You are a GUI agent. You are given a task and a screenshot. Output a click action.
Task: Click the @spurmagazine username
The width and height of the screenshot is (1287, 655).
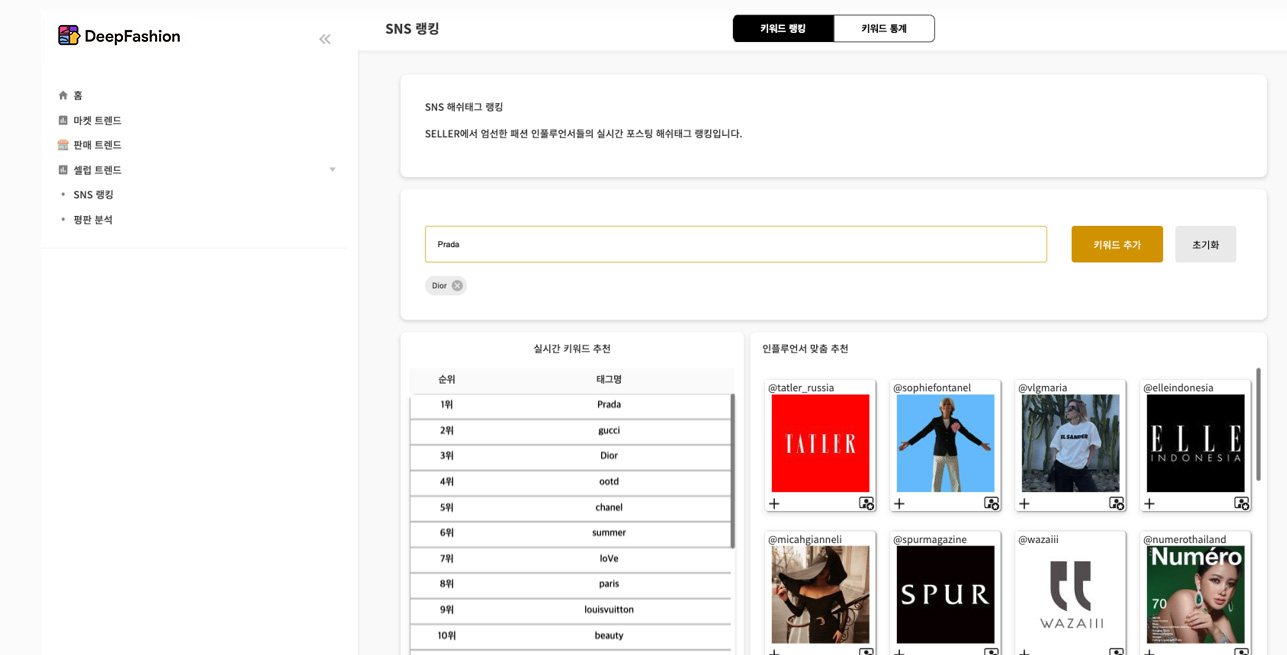pos(930,540)
